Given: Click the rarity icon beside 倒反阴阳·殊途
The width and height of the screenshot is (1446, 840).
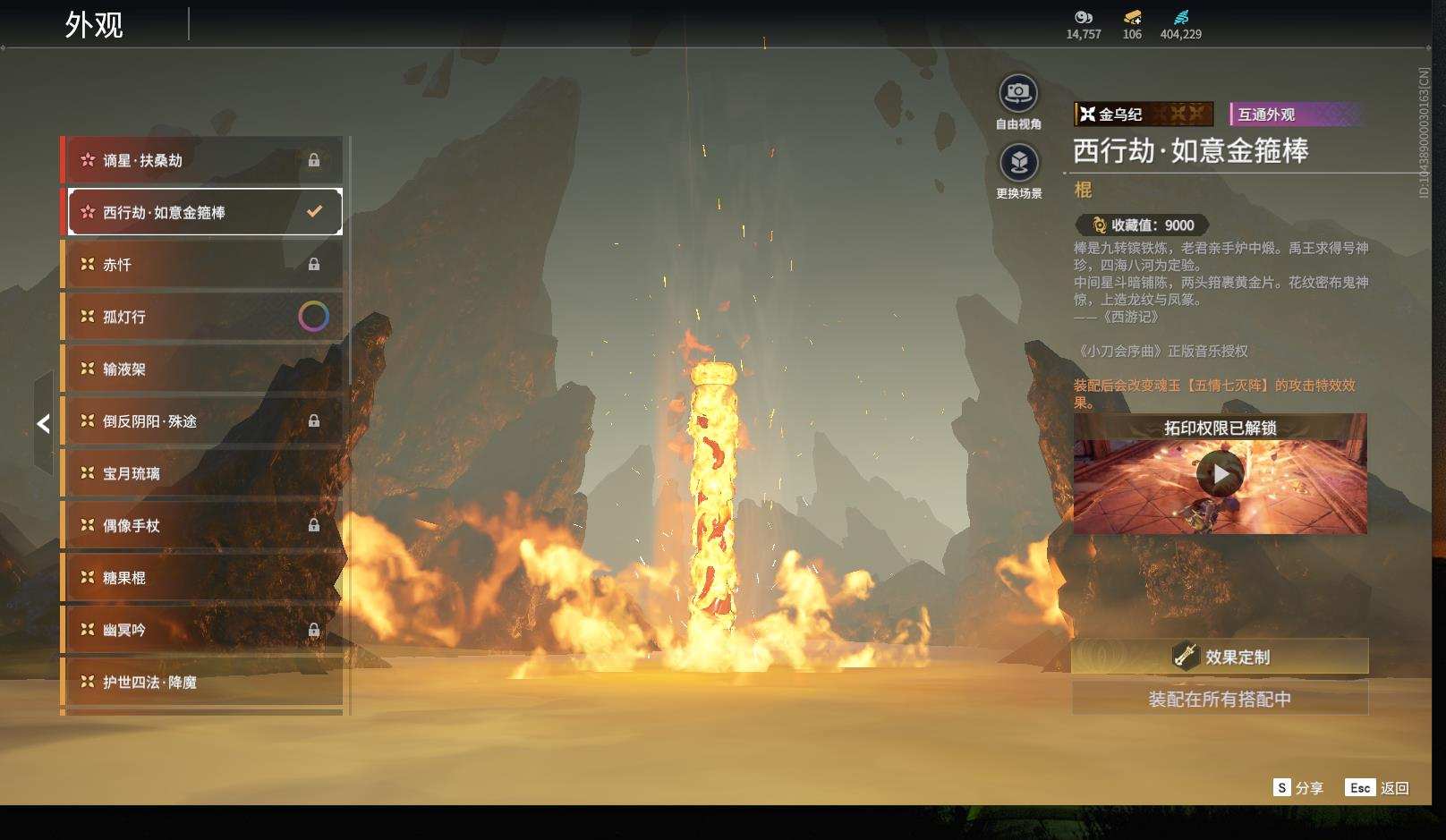Looking at the screenshot, I should [87, 420].
